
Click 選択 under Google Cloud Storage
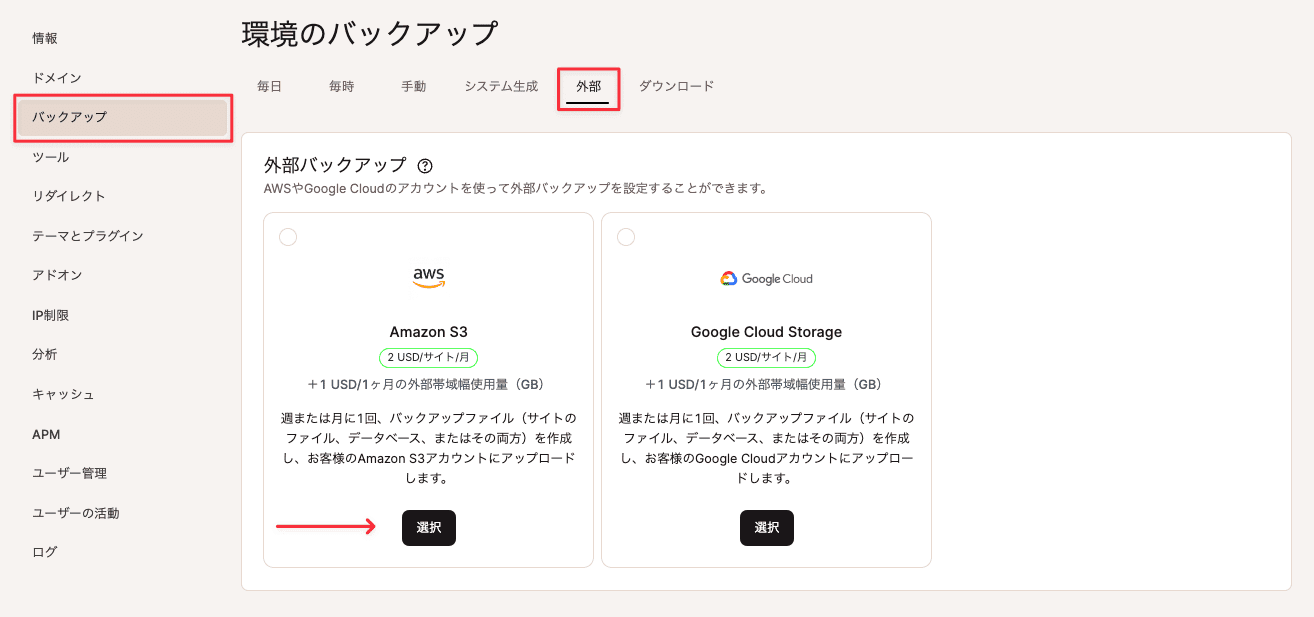[766, 527]
